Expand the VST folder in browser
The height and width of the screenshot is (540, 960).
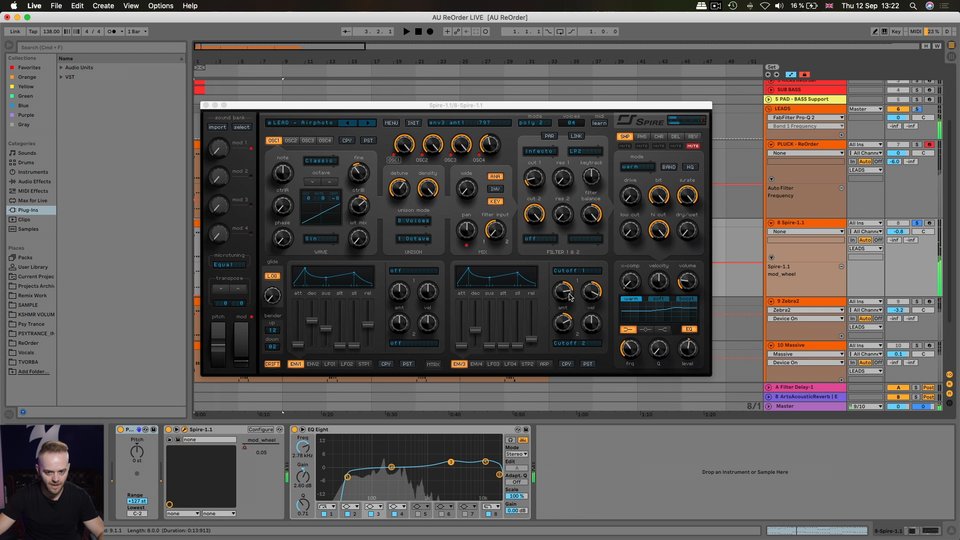(x=61, y=77)
